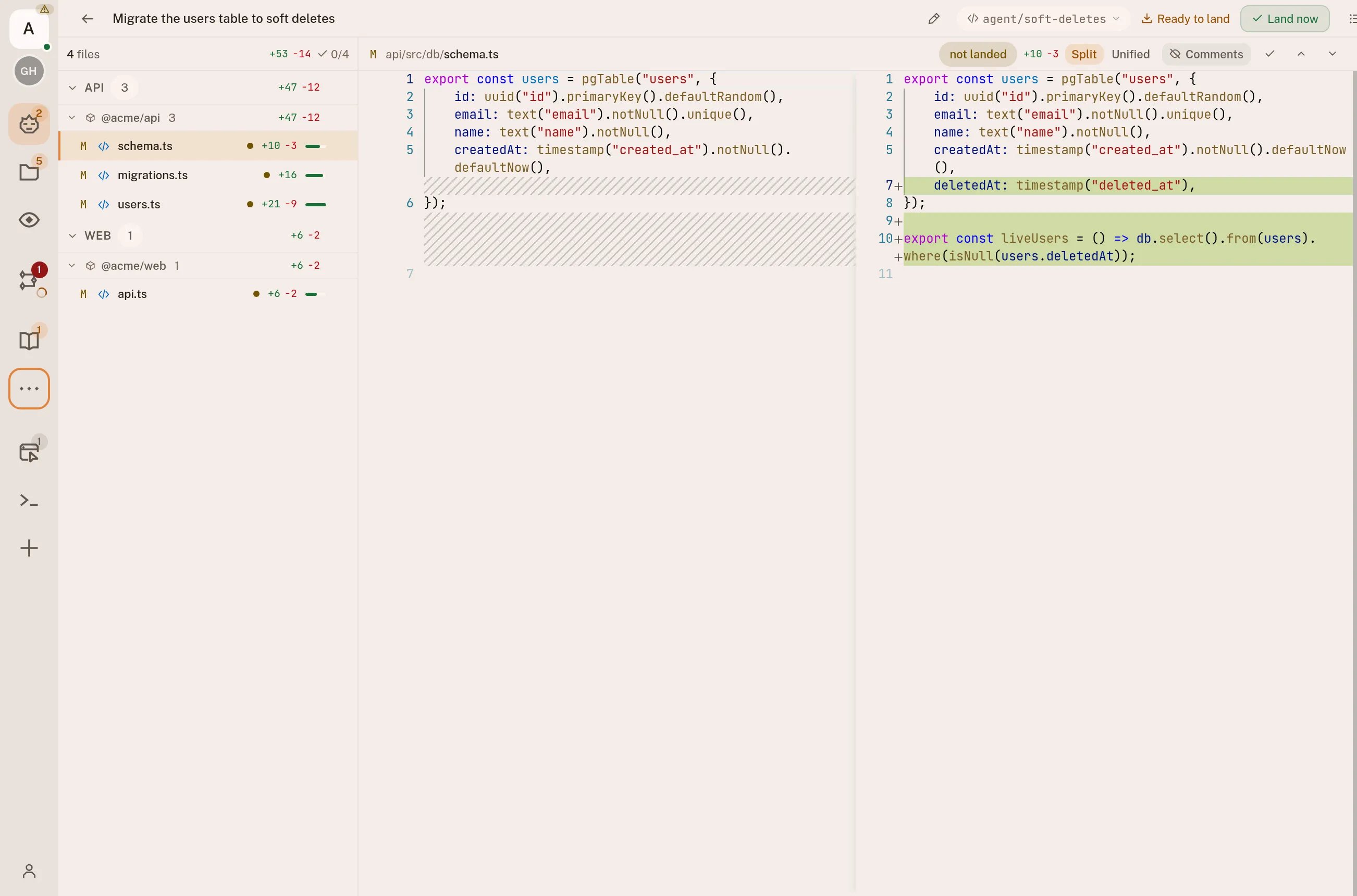
Task: Click the added line 'deletedAt: timestamp("deleted_at")'
Action: point(1128,186)
